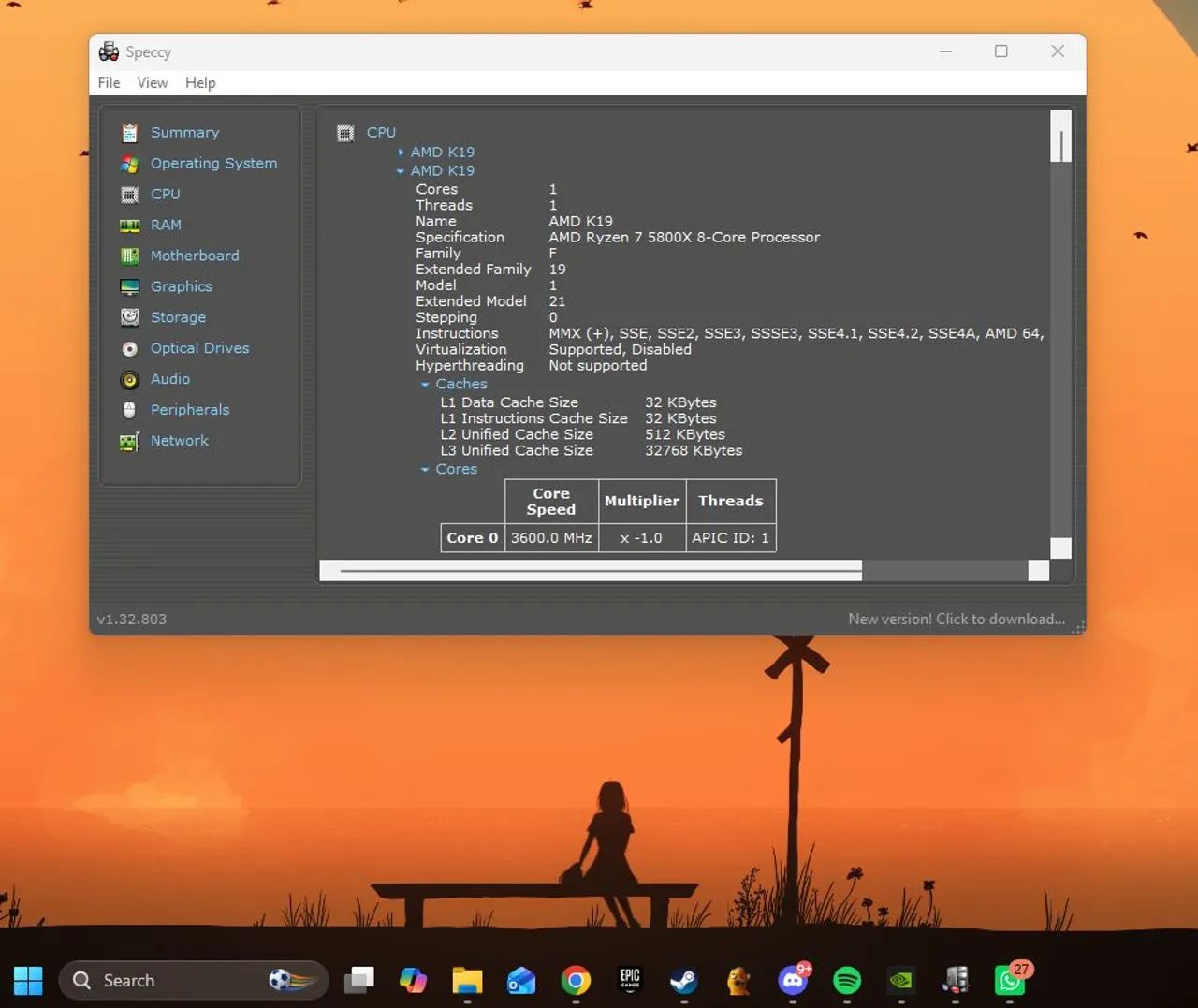Click the horizontal scrollbar thumb
This screenshot has height=1008, width=1198.
coord(601,570)
